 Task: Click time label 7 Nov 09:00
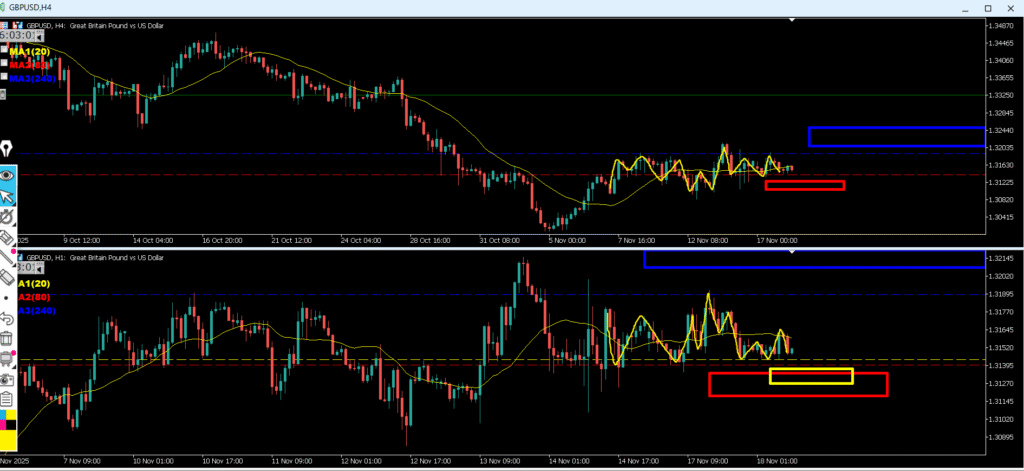[80, 461]
